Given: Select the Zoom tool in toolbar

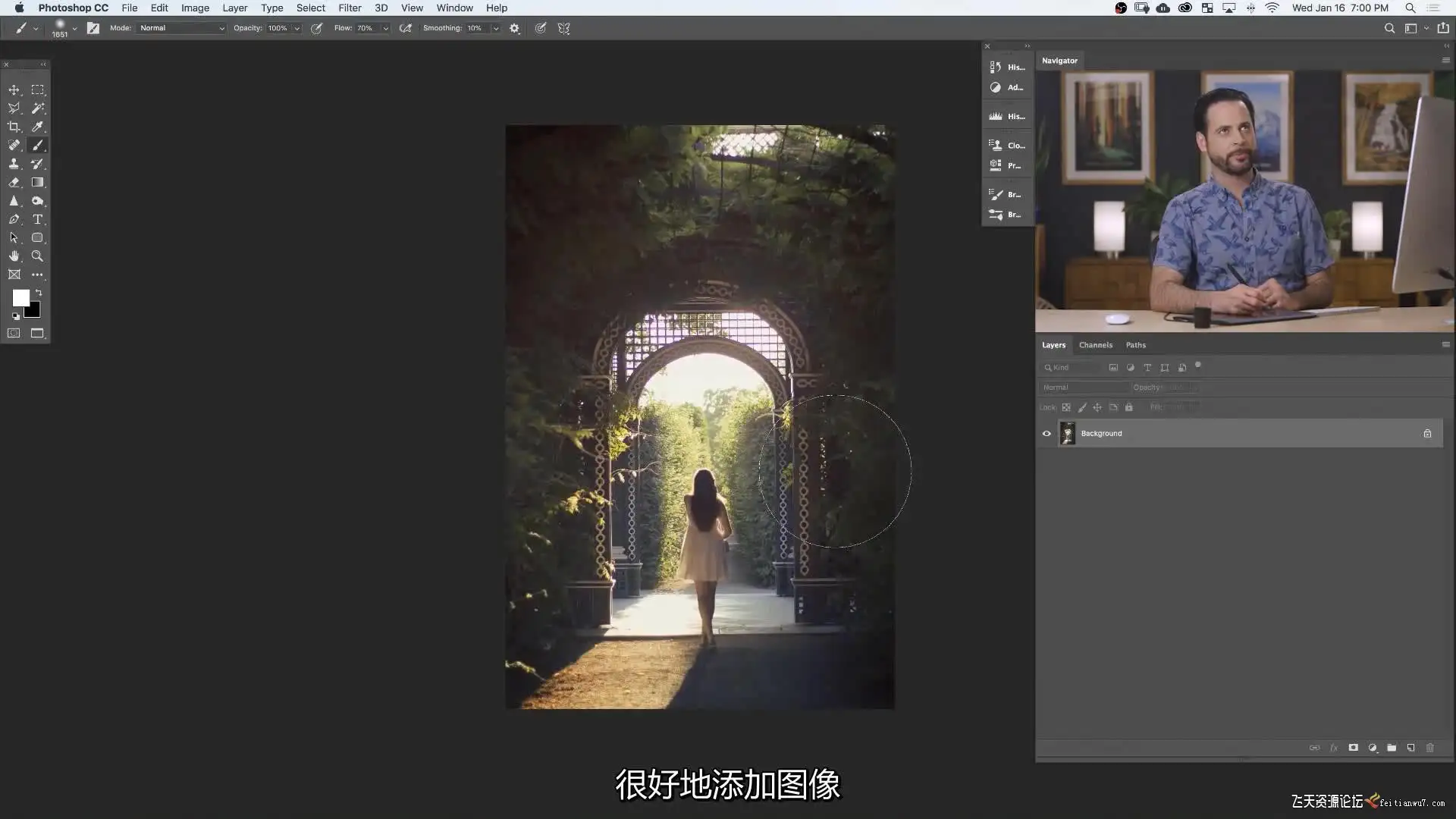Looking at the screenshot, I should click(37, 256).
